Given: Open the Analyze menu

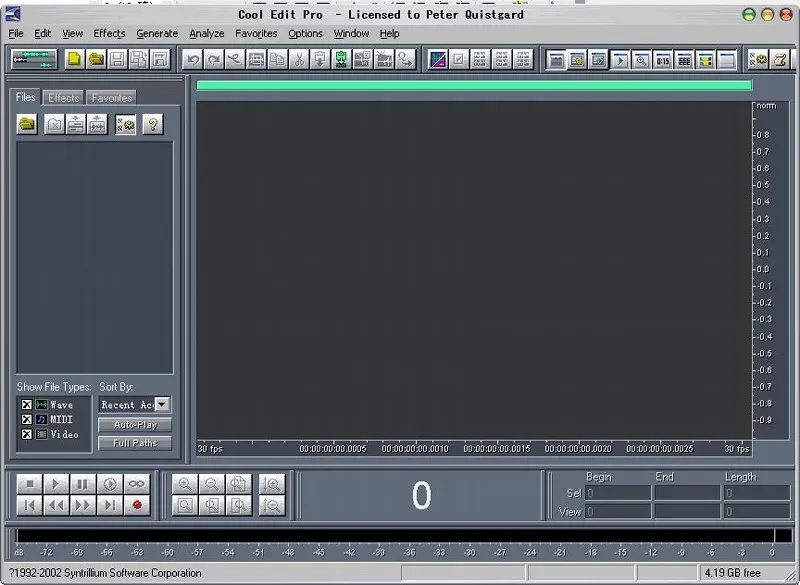Looking at the screenshot, I should [207, 34].
